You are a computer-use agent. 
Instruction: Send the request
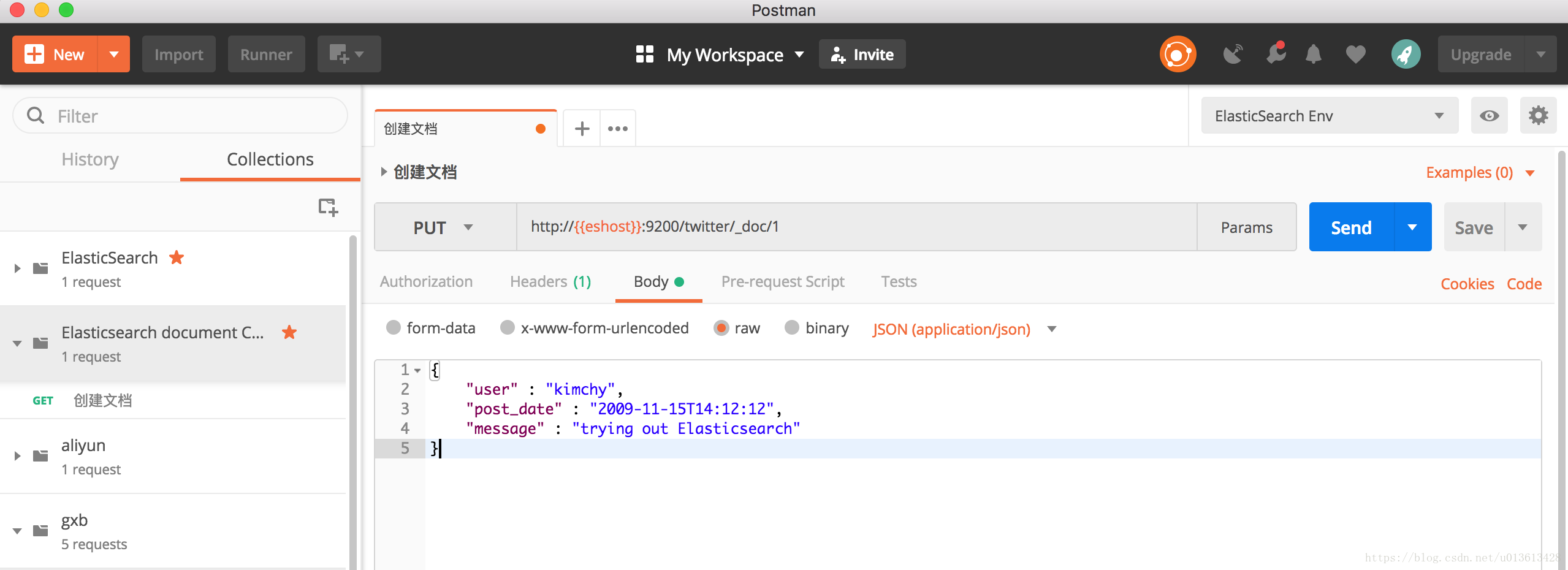(x=1351, y=227)
